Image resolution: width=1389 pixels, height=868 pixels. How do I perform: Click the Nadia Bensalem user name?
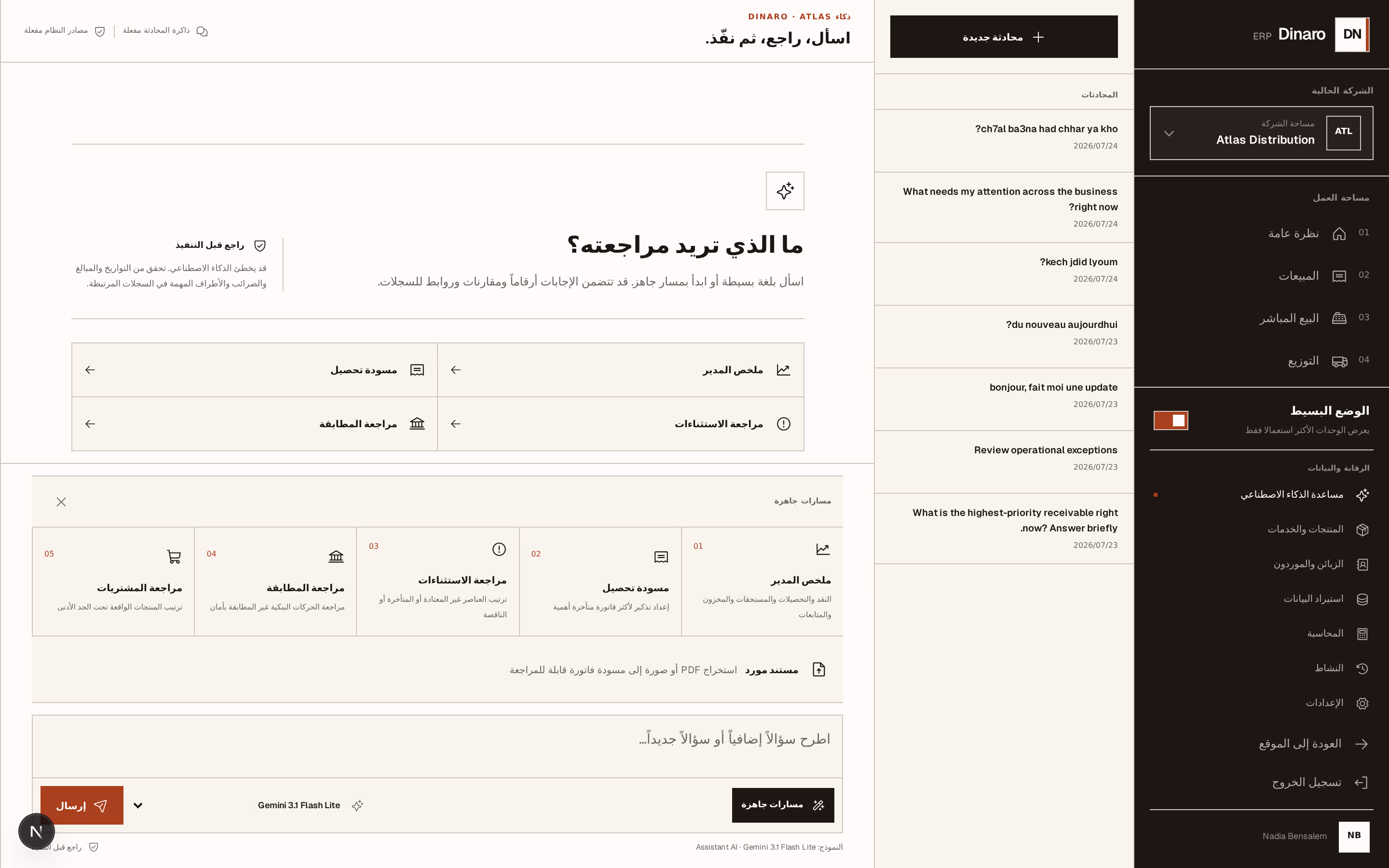(x=1294, y=837)
